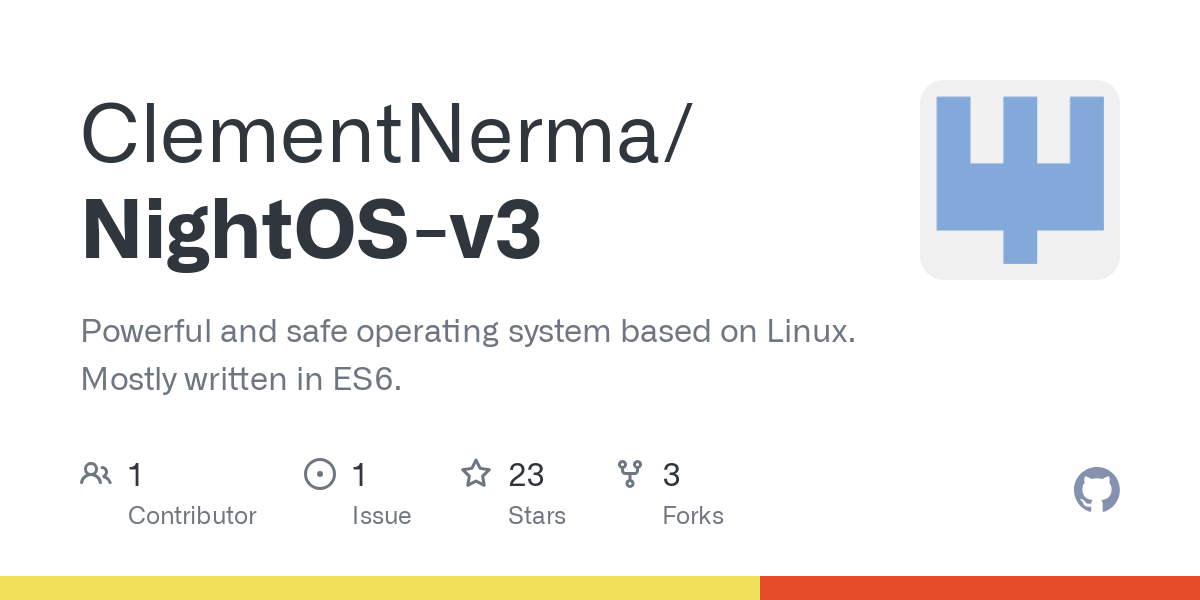This screenshot has height=600, width=1200.
Task: Click the yellow language bar segment
Action: coord(380,588)
